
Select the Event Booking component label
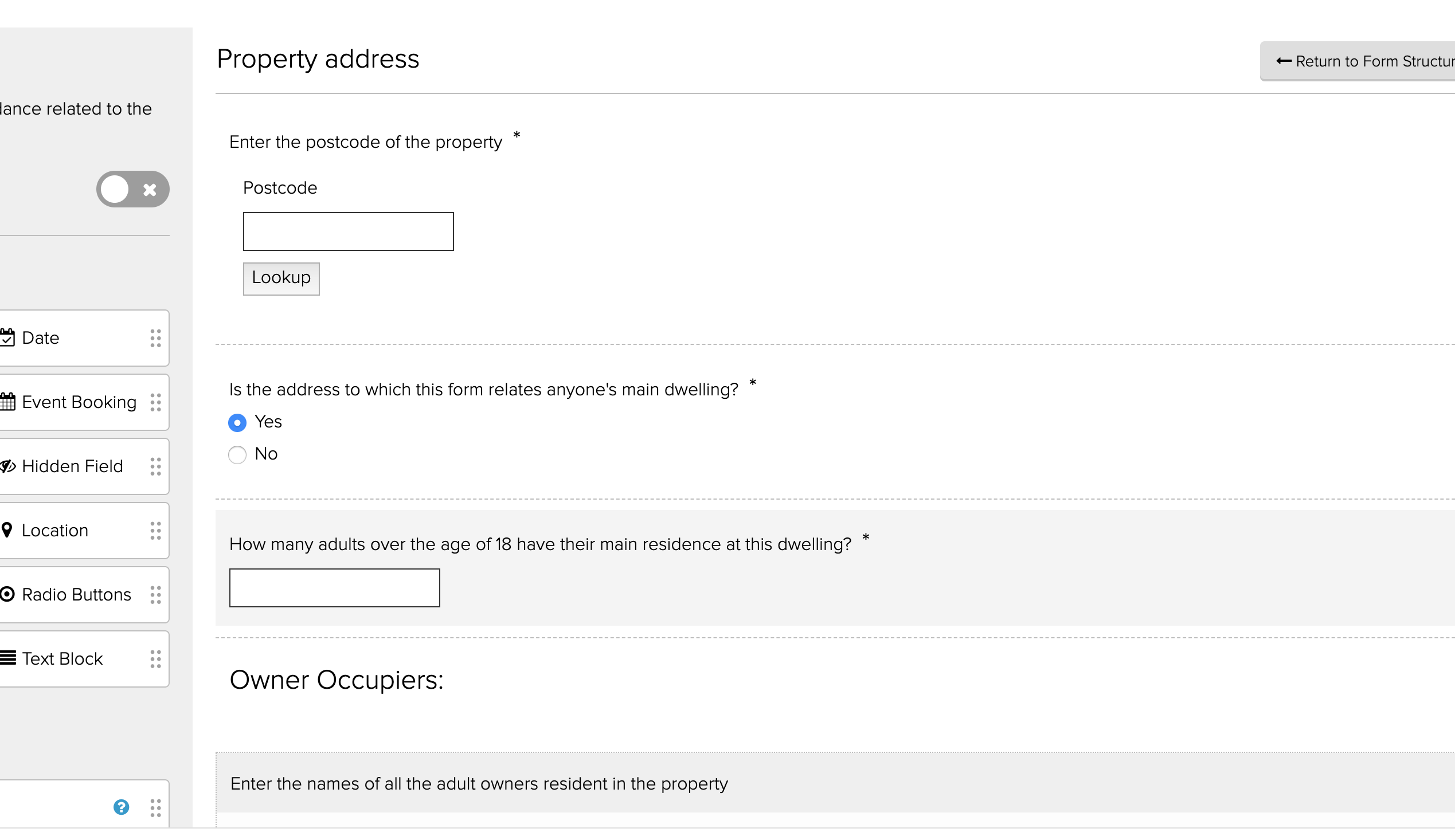79,402
